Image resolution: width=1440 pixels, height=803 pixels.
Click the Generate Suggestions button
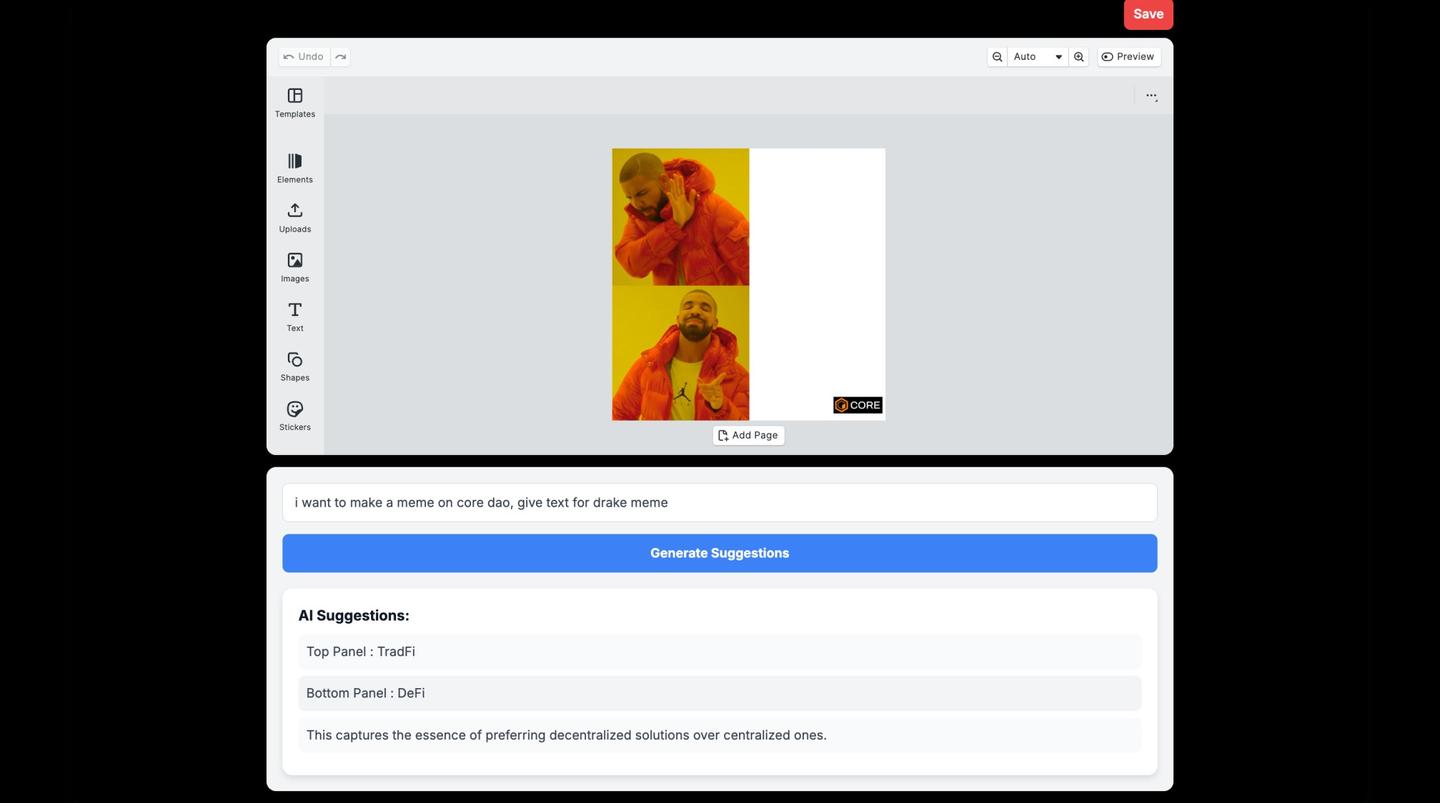(x=720, y=553)
